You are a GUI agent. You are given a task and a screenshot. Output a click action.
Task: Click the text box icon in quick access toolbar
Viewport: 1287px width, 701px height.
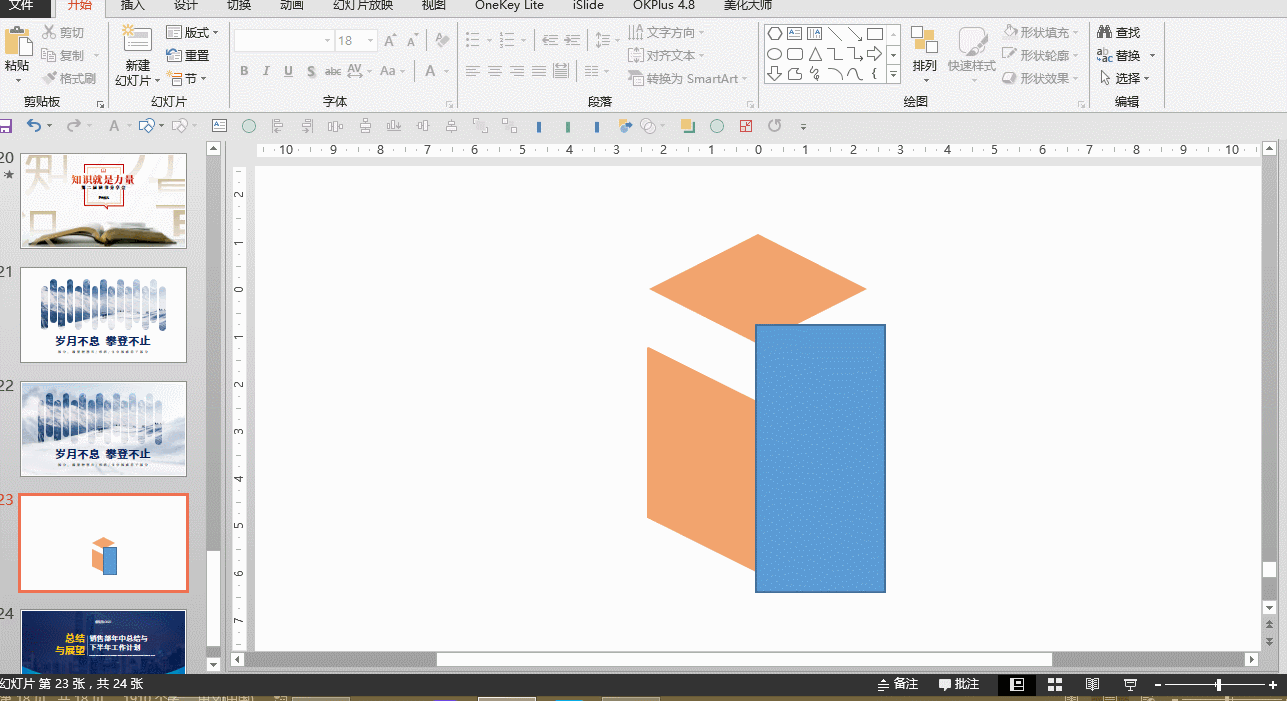(x=220, y=126)
